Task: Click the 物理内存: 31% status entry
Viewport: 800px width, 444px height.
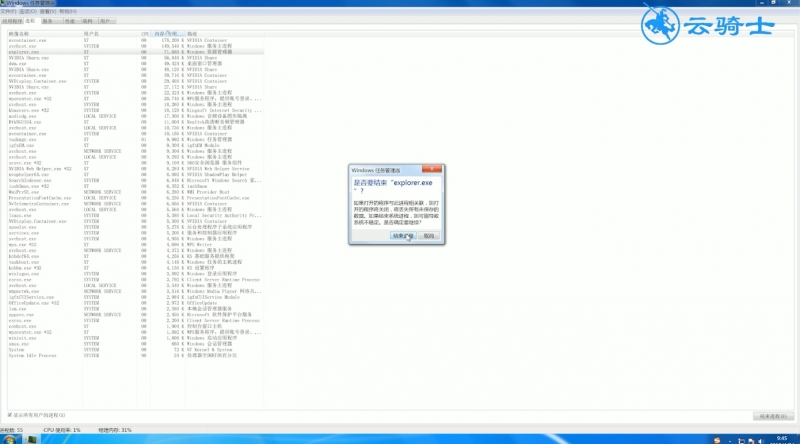Action: click(115, 430)
